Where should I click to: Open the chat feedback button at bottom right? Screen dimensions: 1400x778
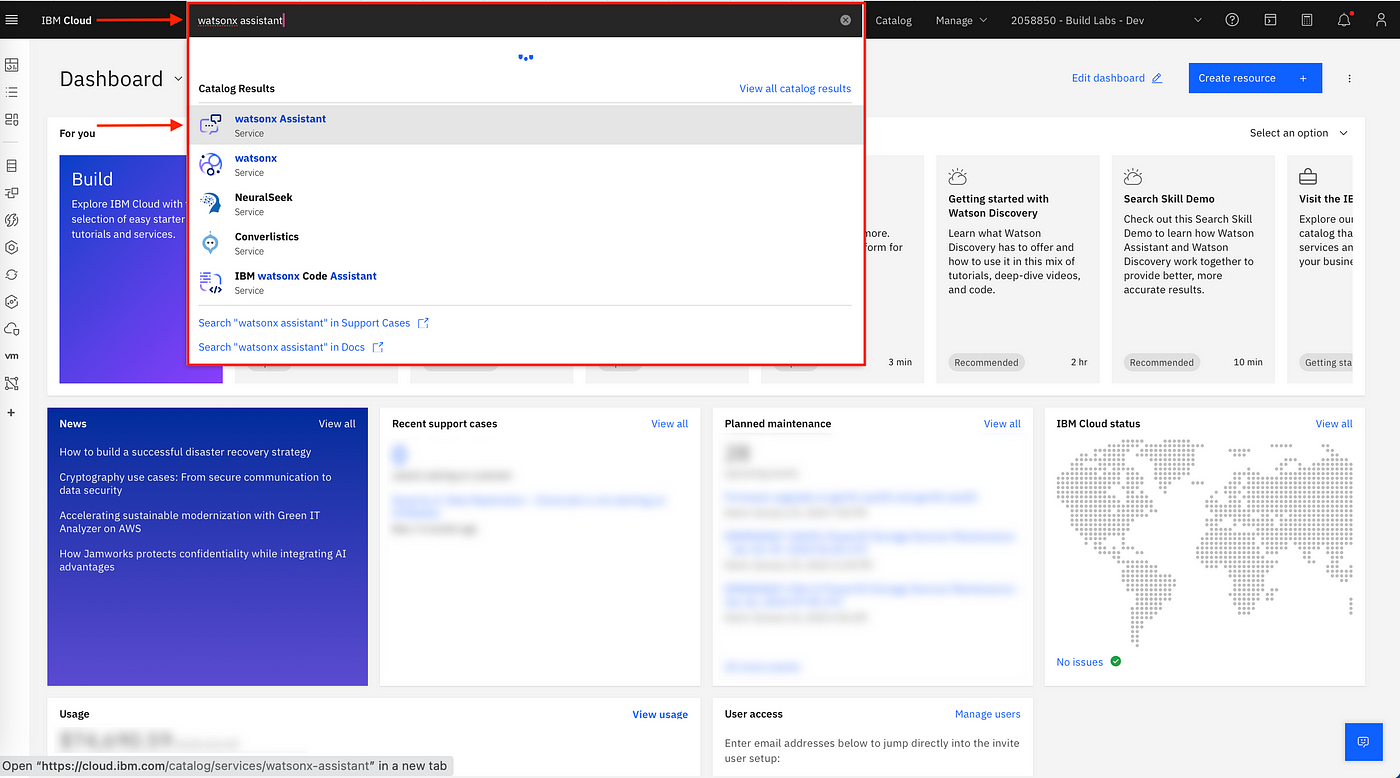[1363, 741]
